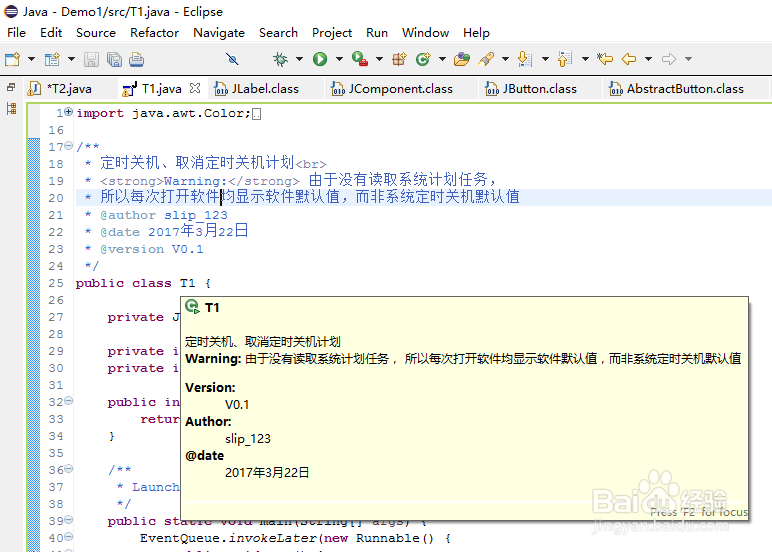Open the Forward history dropdown arrow
This screenshot has height=552, width=772.
pyautogui.click(x=688, y=60)
